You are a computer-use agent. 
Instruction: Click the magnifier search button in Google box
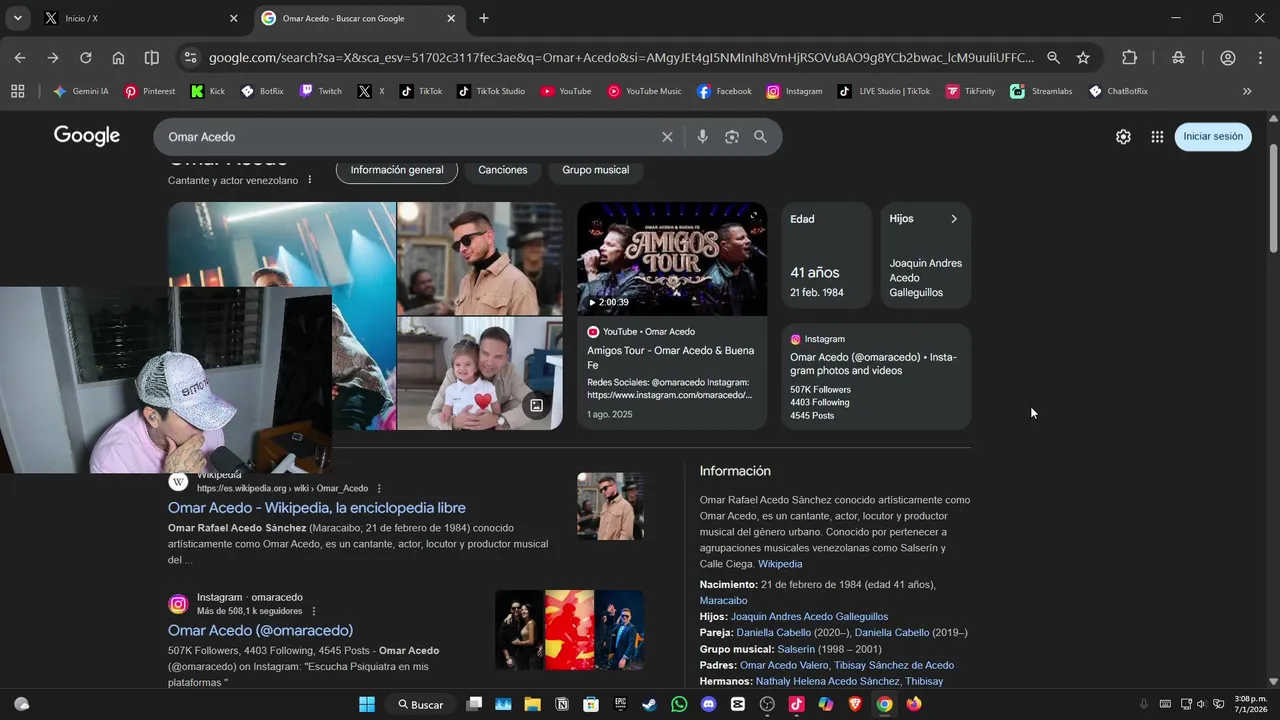[x=760, y=137]
